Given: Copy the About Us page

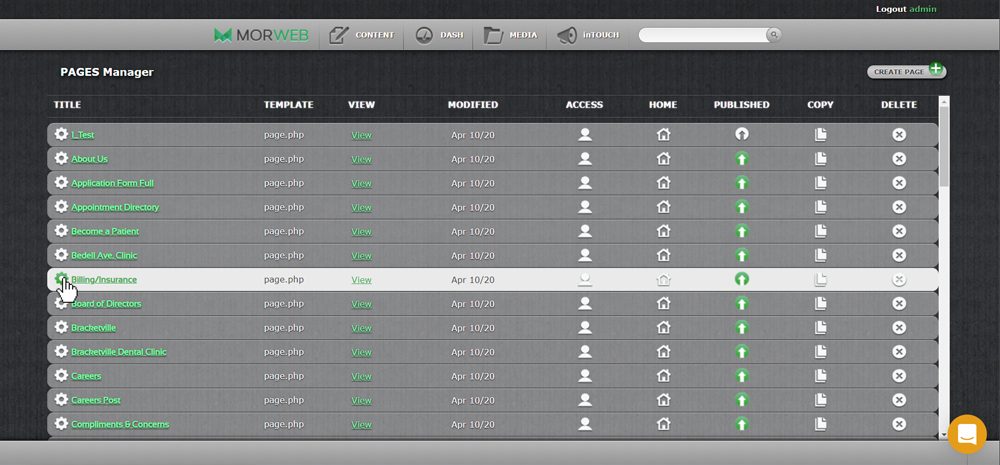Looking at the screenshot, I should click(x=820, y=159).
